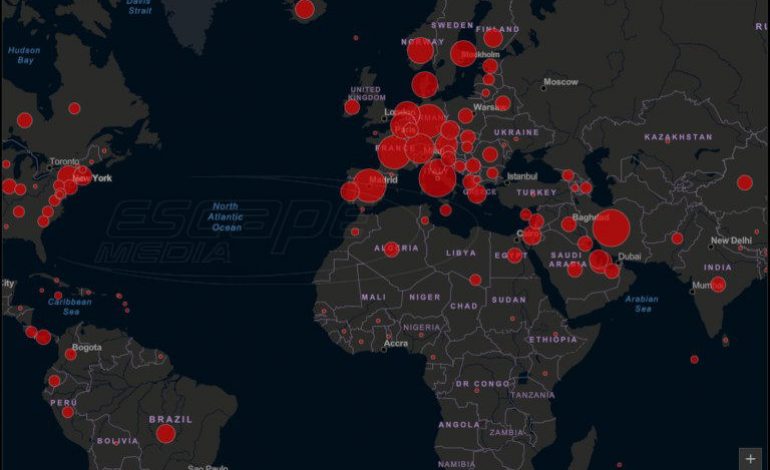This screenshot has width=770, height=470.
Task: Click the Davis Strait label
Action: (139, 7)
